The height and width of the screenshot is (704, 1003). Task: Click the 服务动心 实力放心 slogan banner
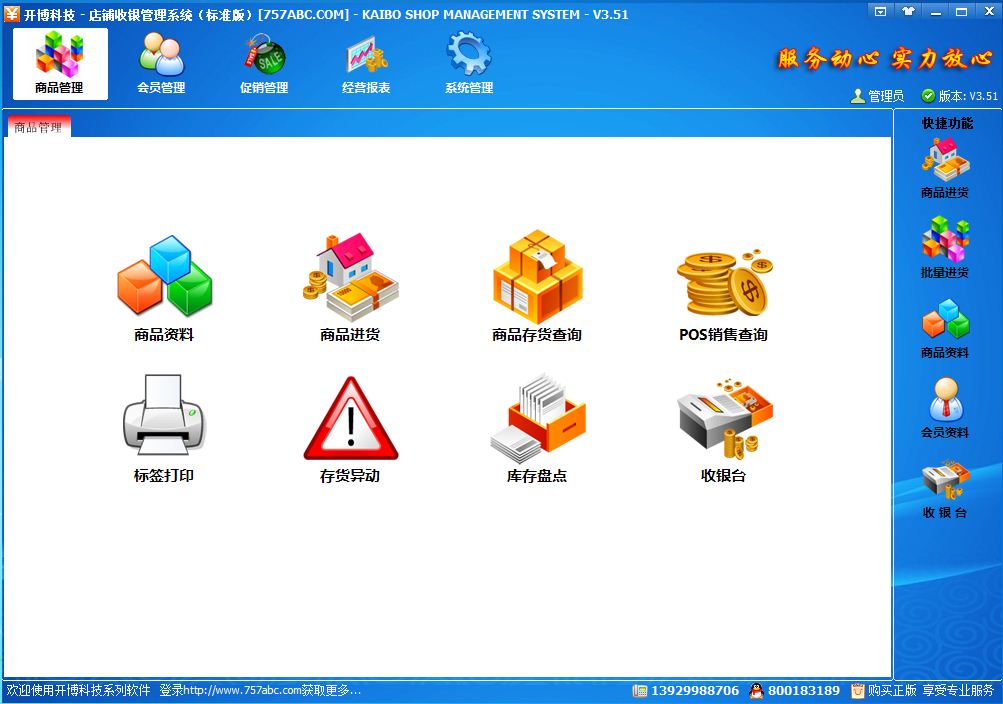[x=885, y=59]
